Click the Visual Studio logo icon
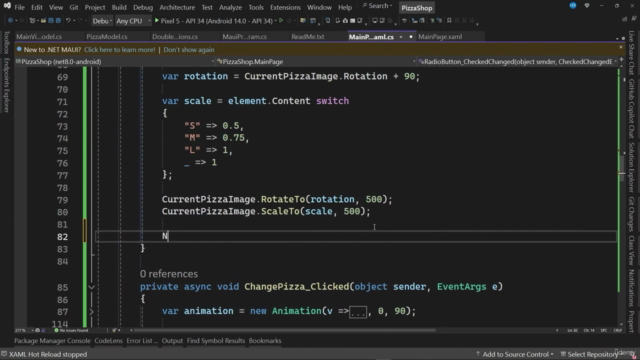This screenshot has height=360, width=640. point(7,6)
